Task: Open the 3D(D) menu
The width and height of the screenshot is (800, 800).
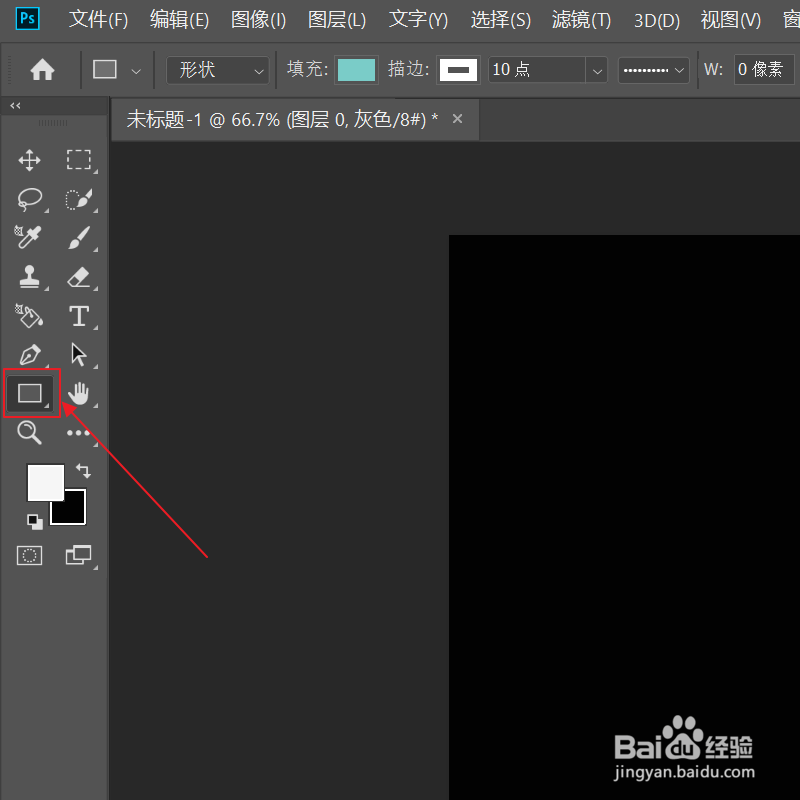Action: pos(657,20)
